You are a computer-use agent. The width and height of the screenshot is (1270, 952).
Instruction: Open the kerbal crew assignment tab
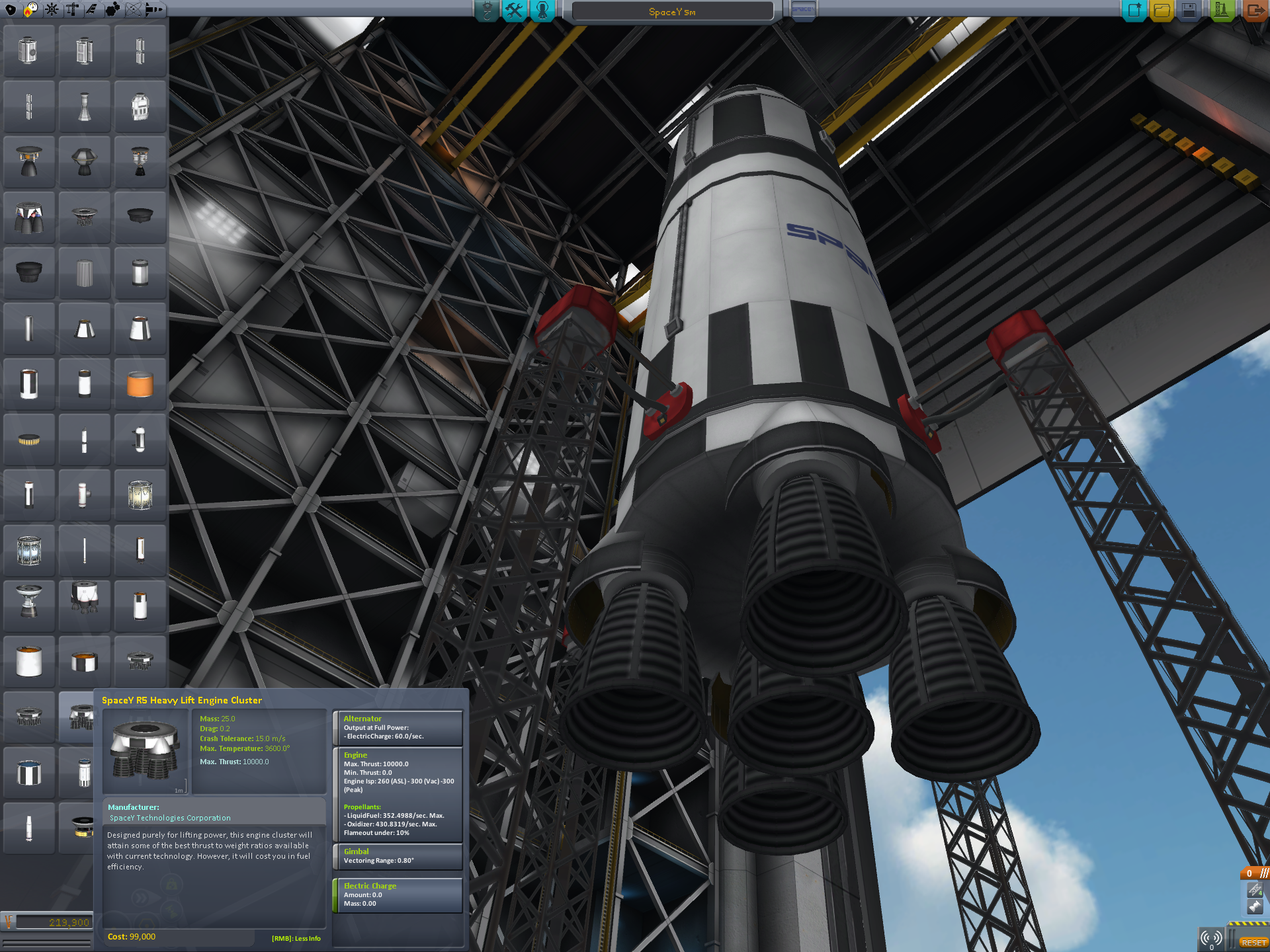(x=542, y=10)
